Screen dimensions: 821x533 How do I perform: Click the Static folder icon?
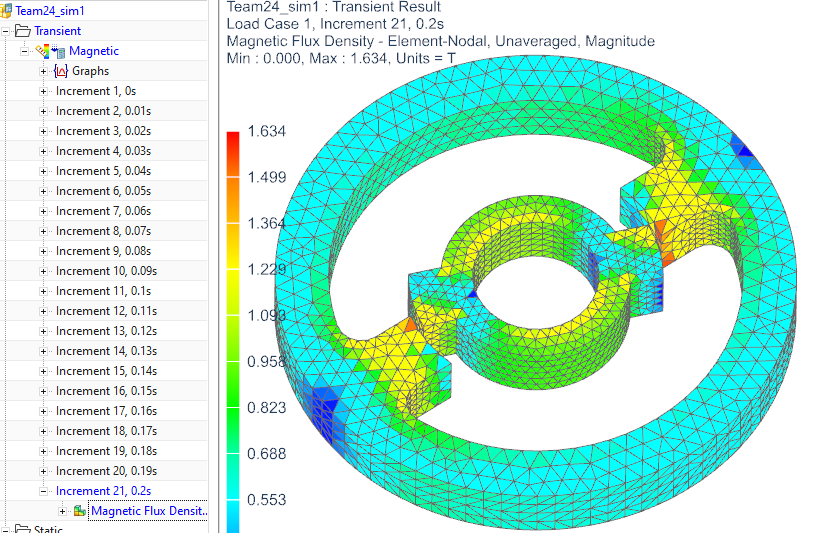click(23, 529)
